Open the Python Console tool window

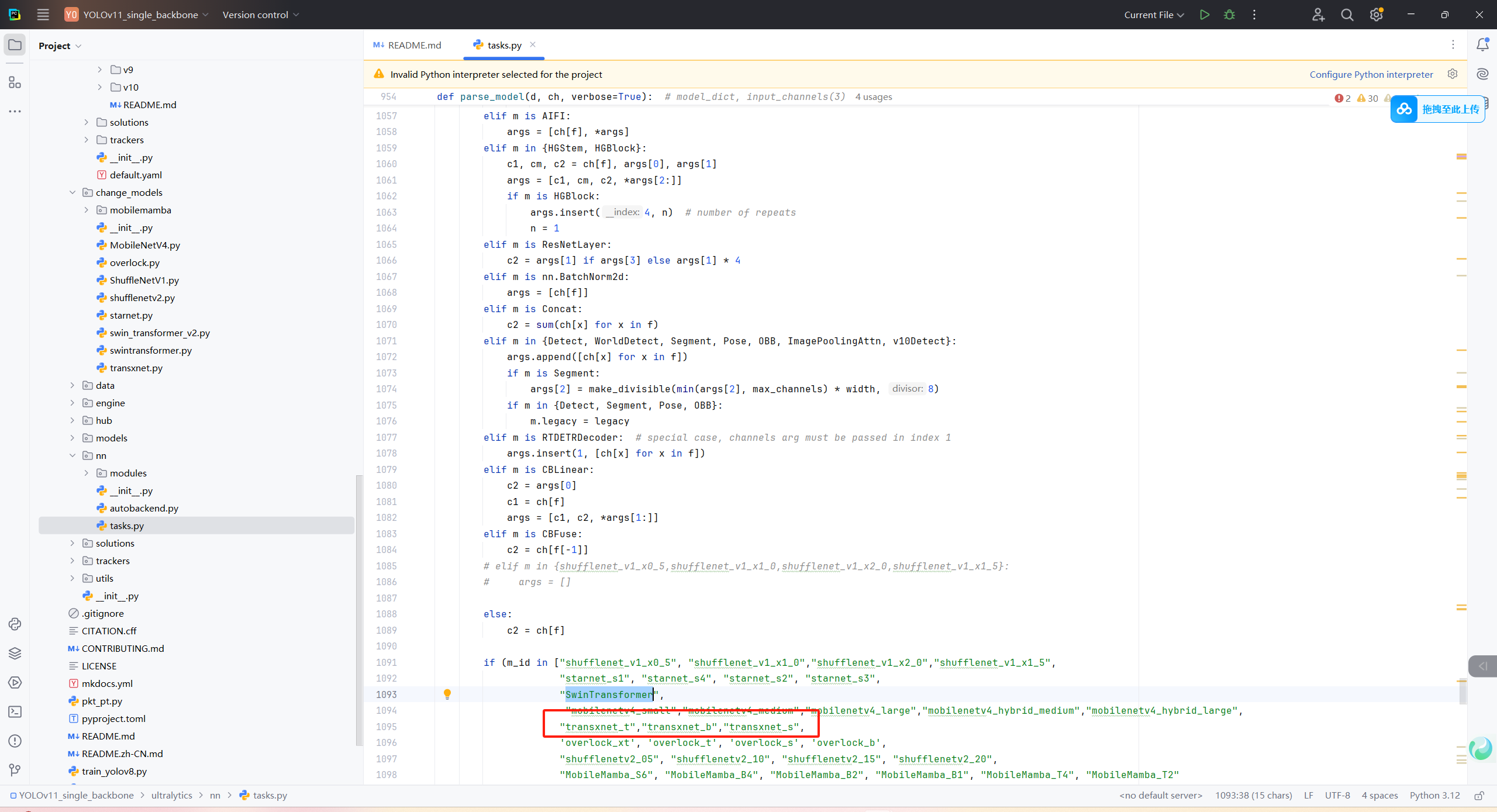[15, 624]
